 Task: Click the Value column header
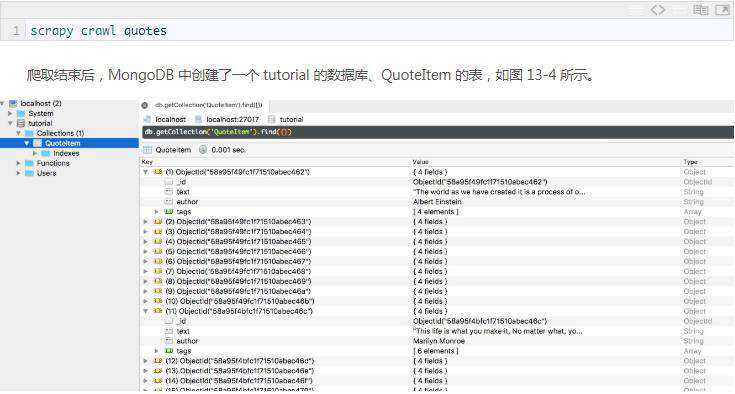pos(420,162)
